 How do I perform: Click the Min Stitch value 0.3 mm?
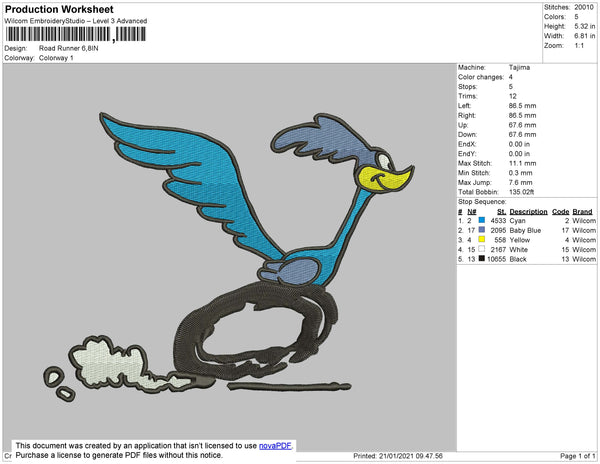coord(520,173)
